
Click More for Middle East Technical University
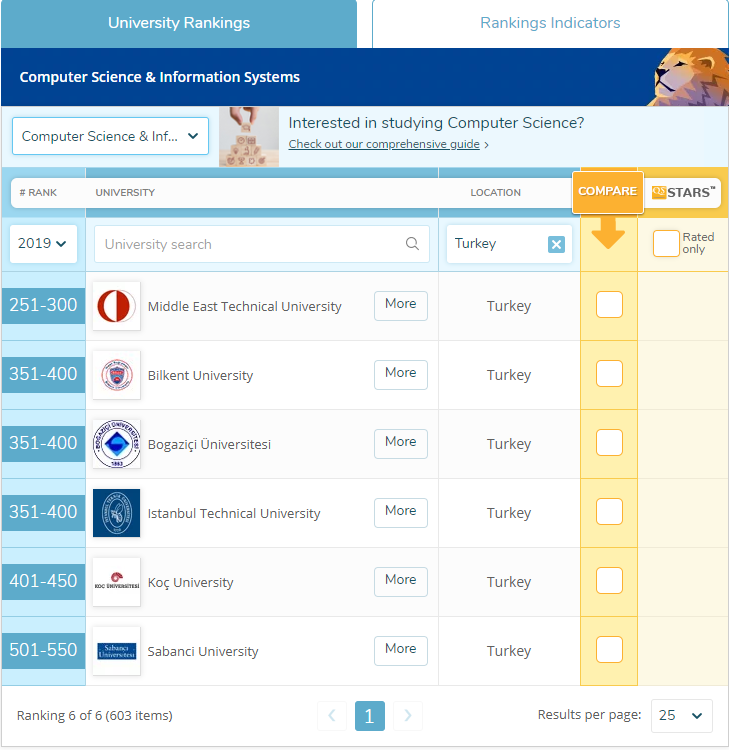[401, 305]
